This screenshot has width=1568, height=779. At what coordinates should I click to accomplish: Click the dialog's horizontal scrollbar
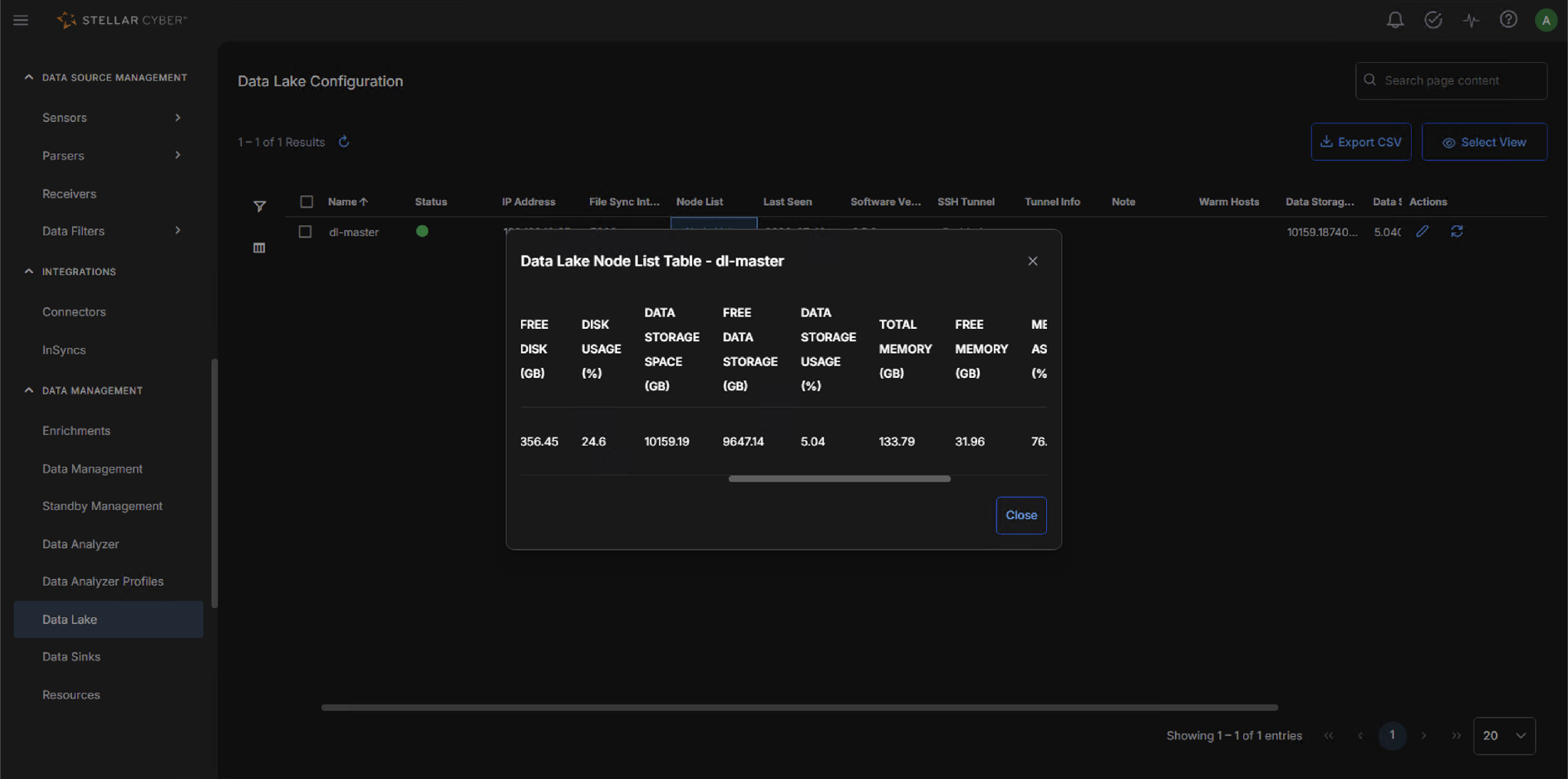[x=839, y=478]
